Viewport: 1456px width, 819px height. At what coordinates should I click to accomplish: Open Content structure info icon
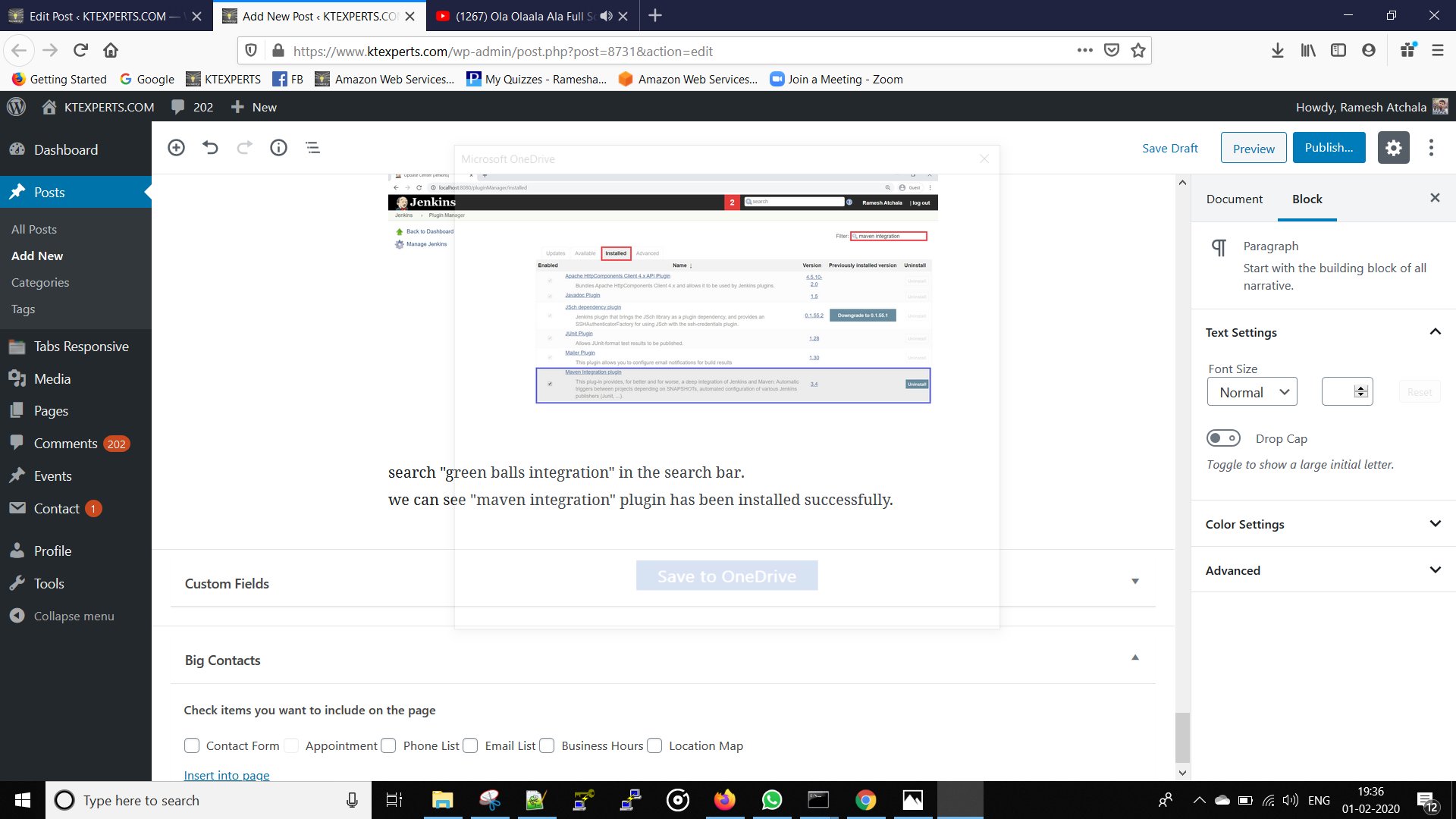[278, 147]
